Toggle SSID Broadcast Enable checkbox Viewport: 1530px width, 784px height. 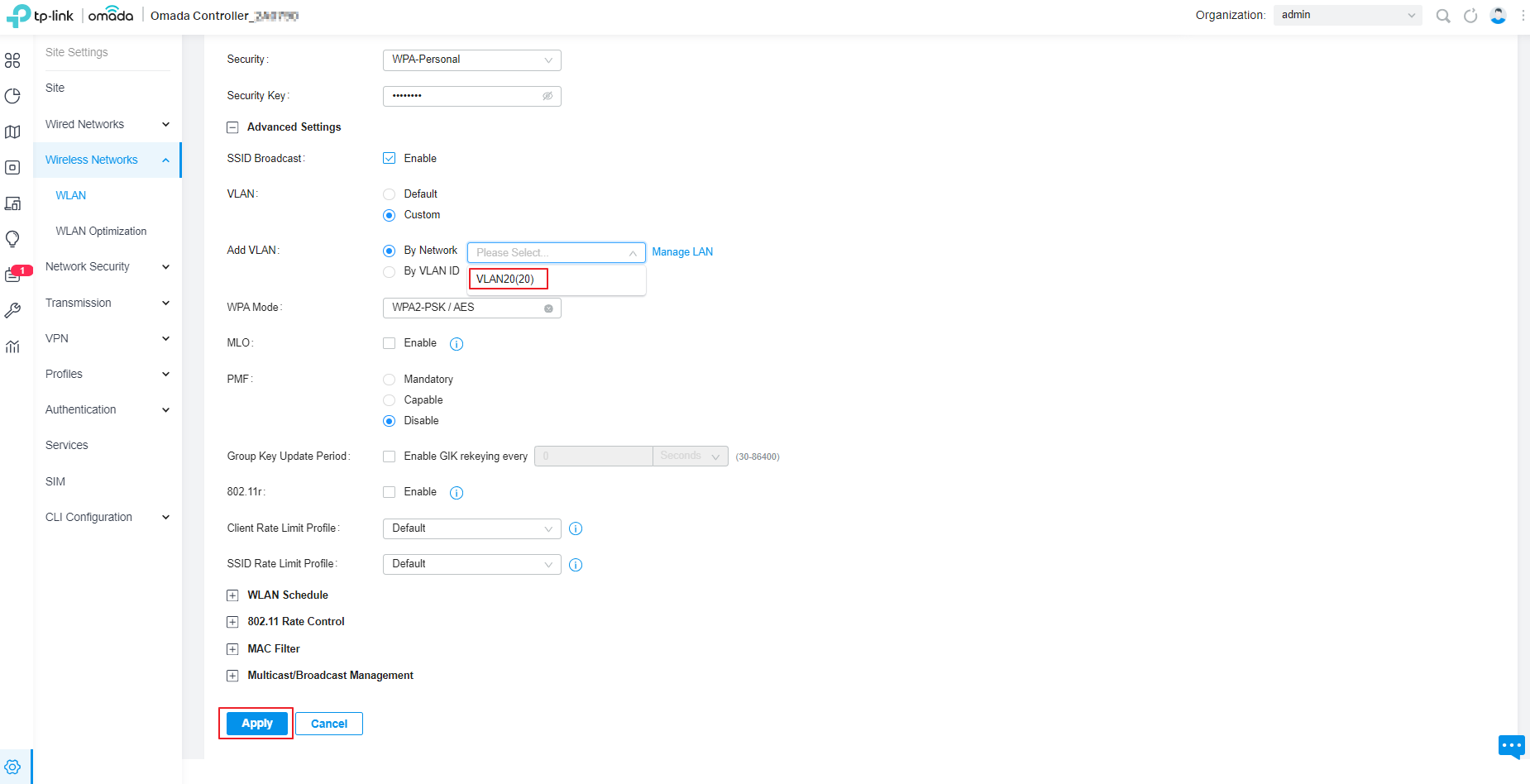point(390,158)
